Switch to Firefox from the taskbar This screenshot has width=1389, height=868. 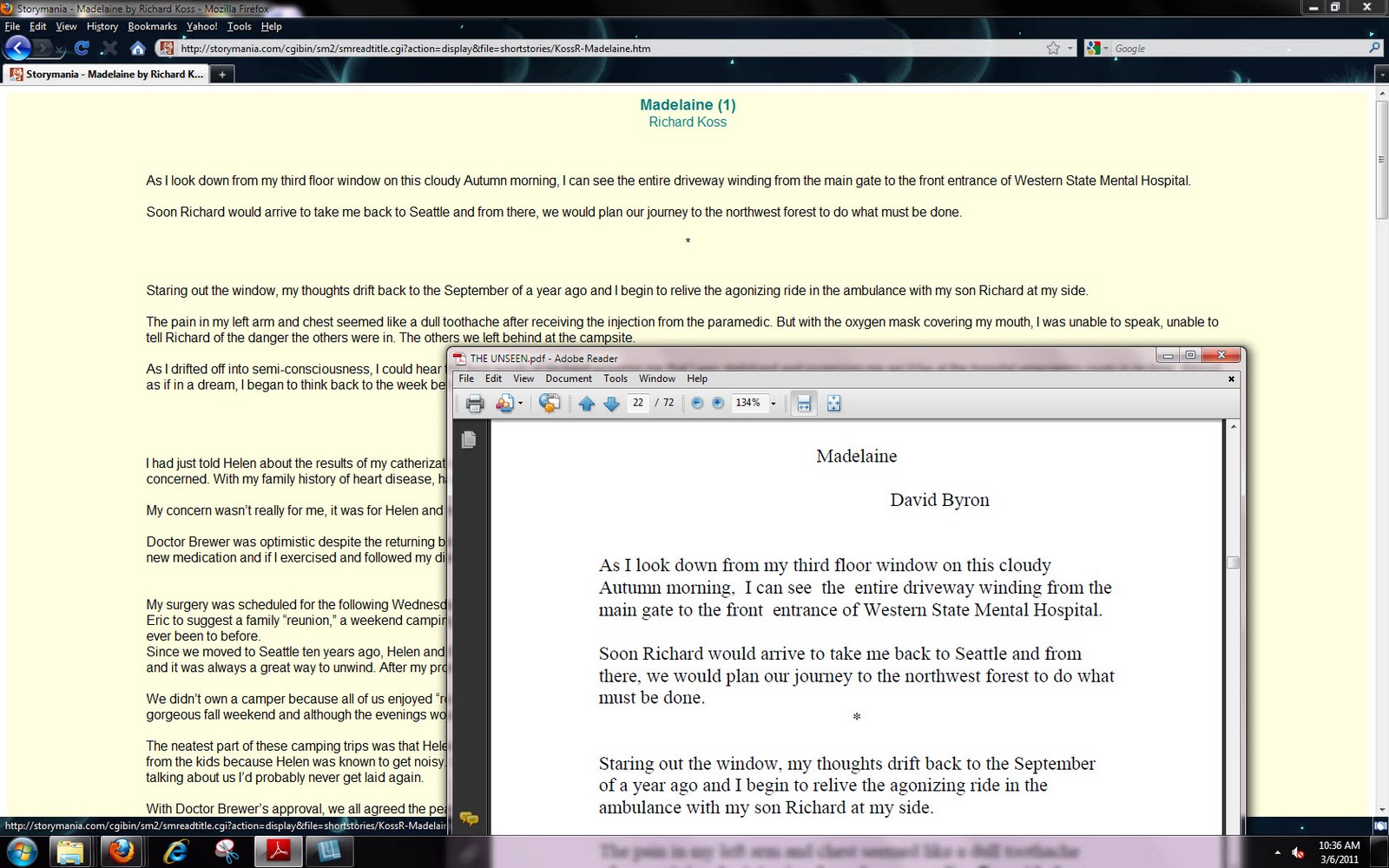coord(122,852)
